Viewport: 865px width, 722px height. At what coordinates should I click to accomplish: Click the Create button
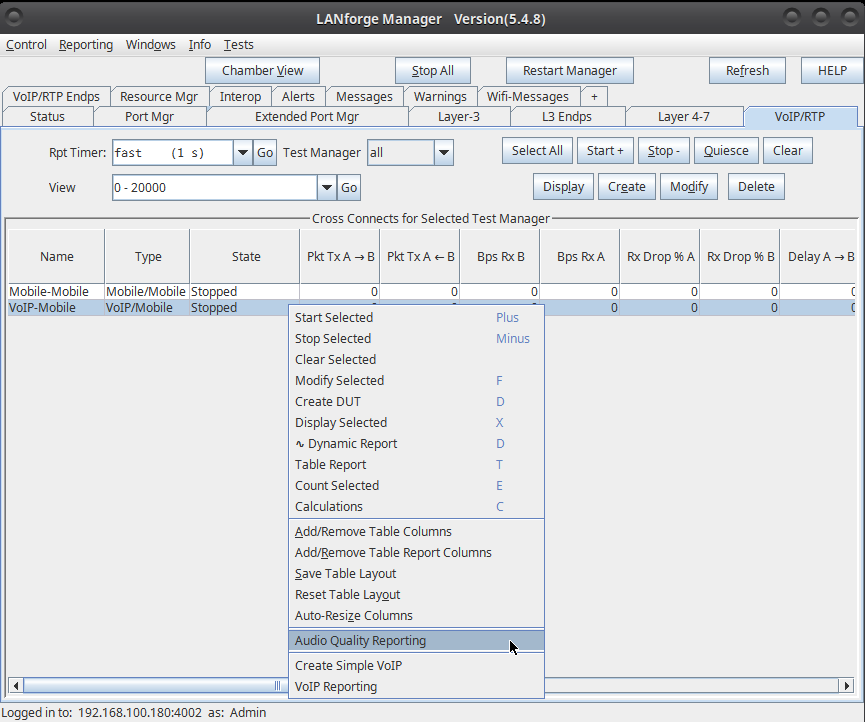pos(627,186)
